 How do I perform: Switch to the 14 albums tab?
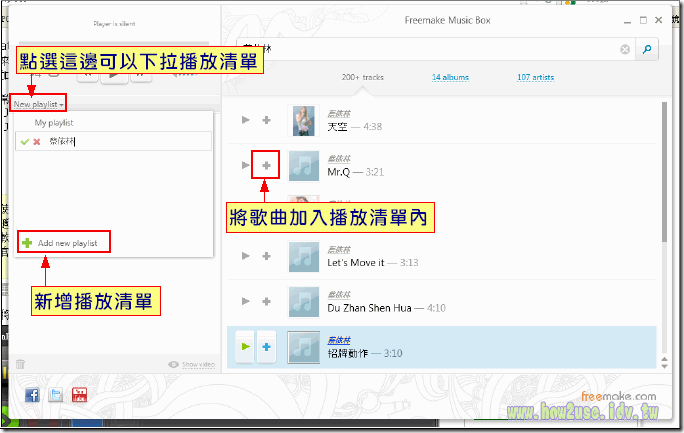pos(450,77)
